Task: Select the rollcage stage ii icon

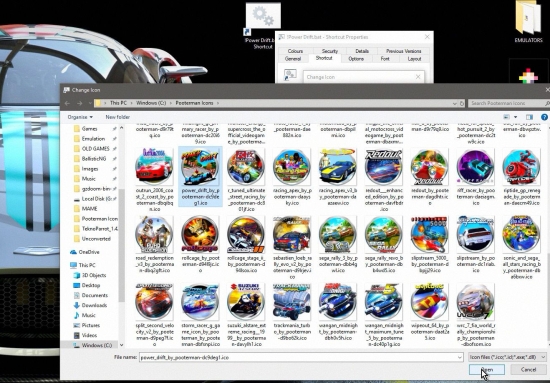Action: click(x=246, y=244)
